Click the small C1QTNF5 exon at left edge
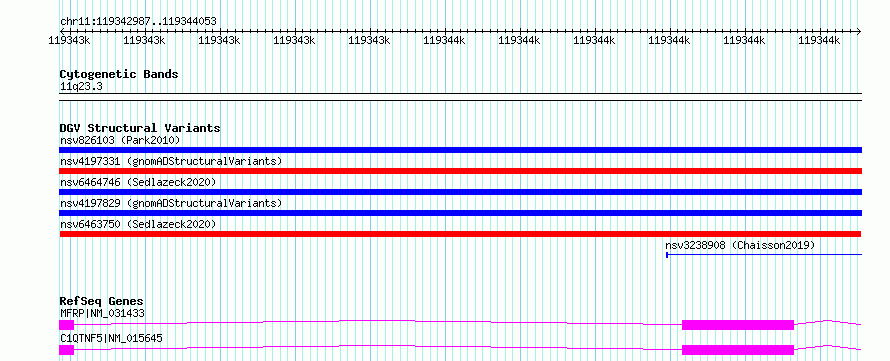 click(x=66, y=350)
